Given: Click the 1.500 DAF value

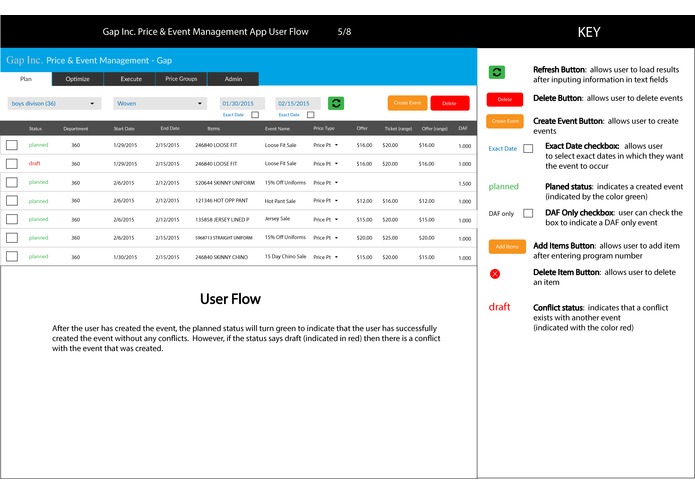Looking at the screenshot, I should pyautogui.click(x=465, y=183).
